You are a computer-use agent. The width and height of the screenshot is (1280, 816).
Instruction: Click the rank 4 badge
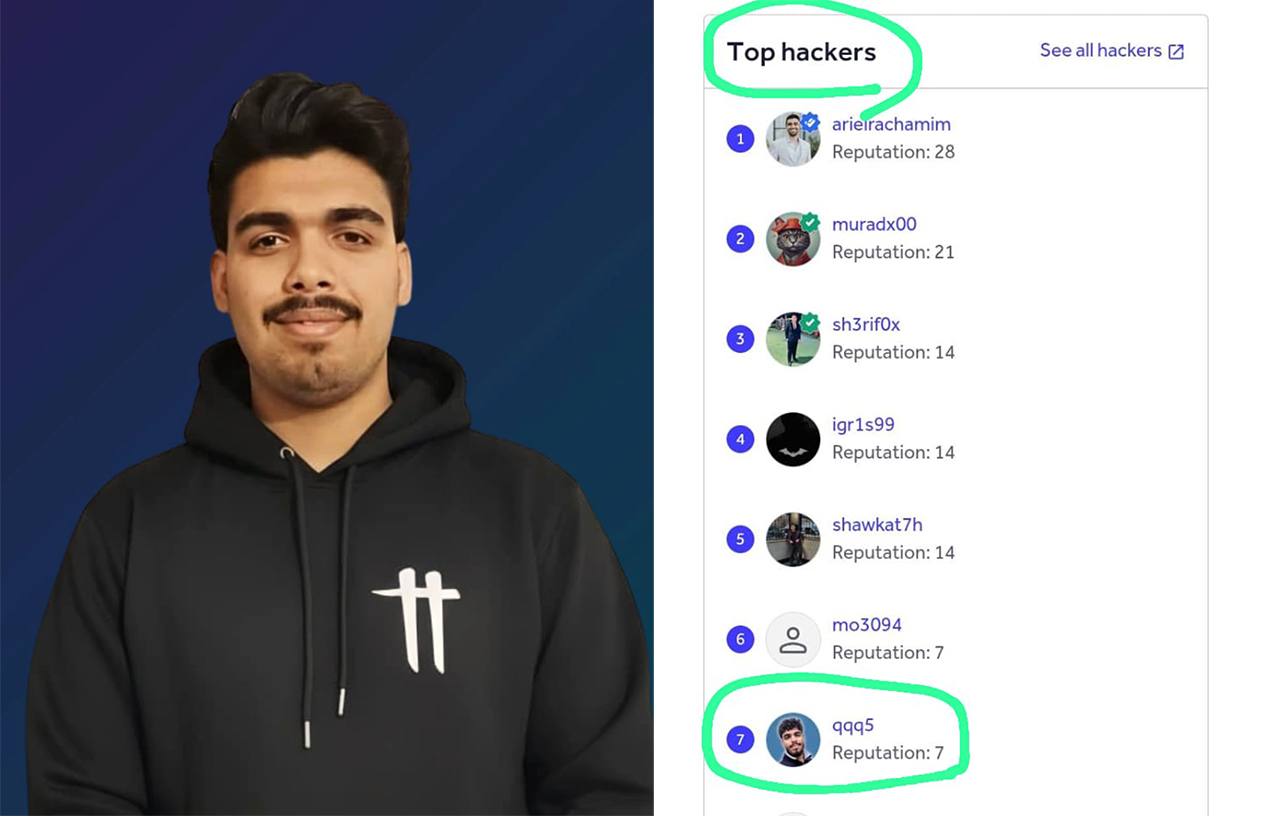740,439
